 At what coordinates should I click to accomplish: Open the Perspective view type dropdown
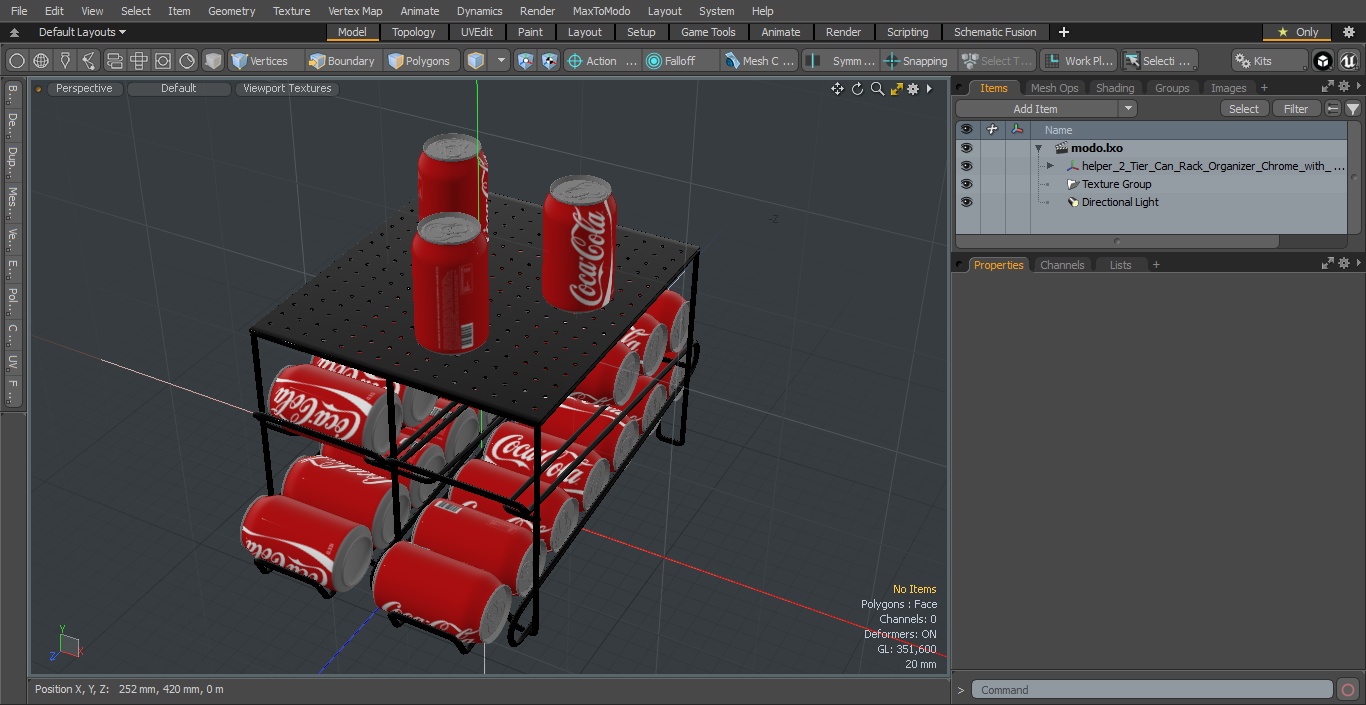click(84, 88)
